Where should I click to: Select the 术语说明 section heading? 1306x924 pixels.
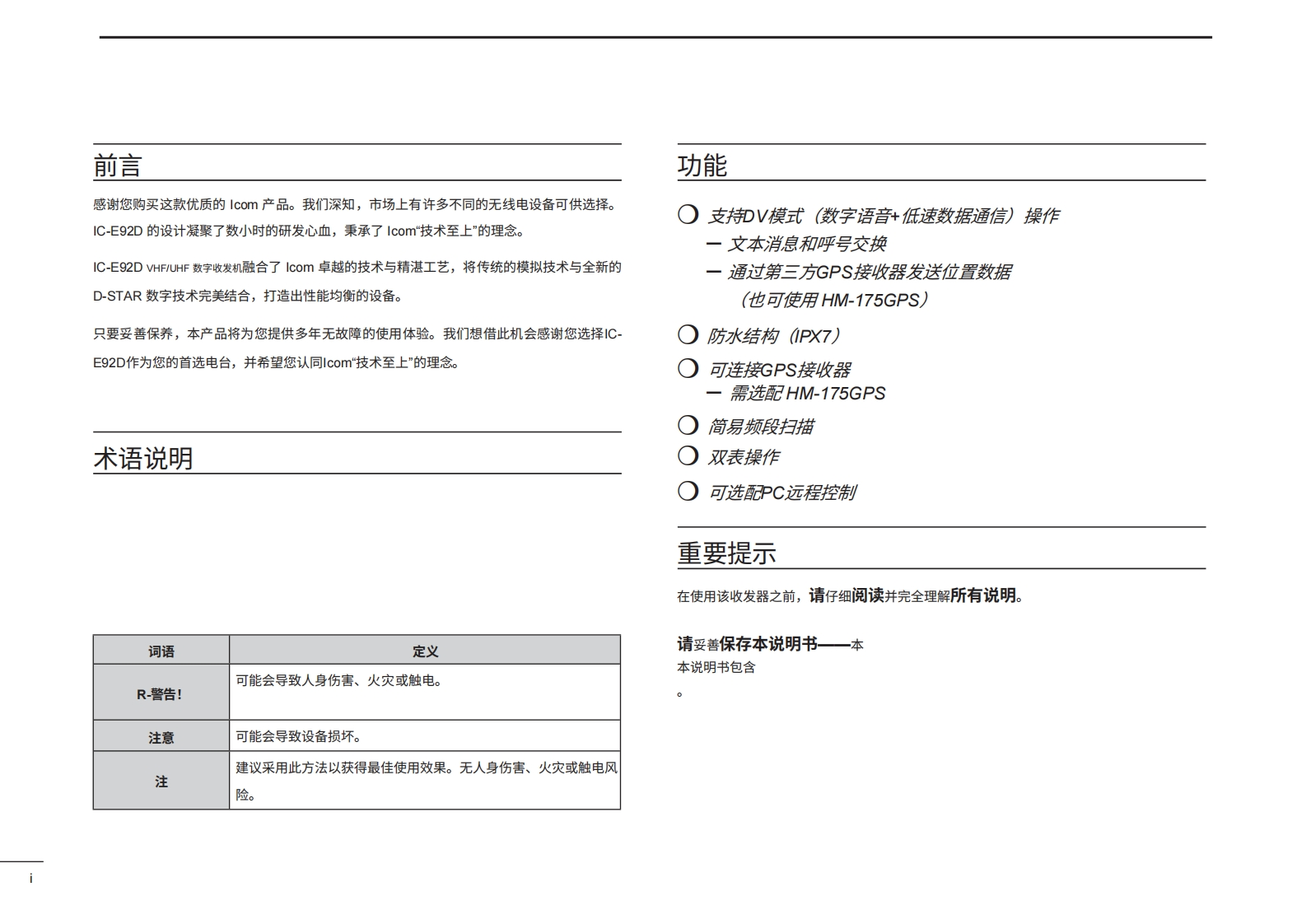coord(143,458)
